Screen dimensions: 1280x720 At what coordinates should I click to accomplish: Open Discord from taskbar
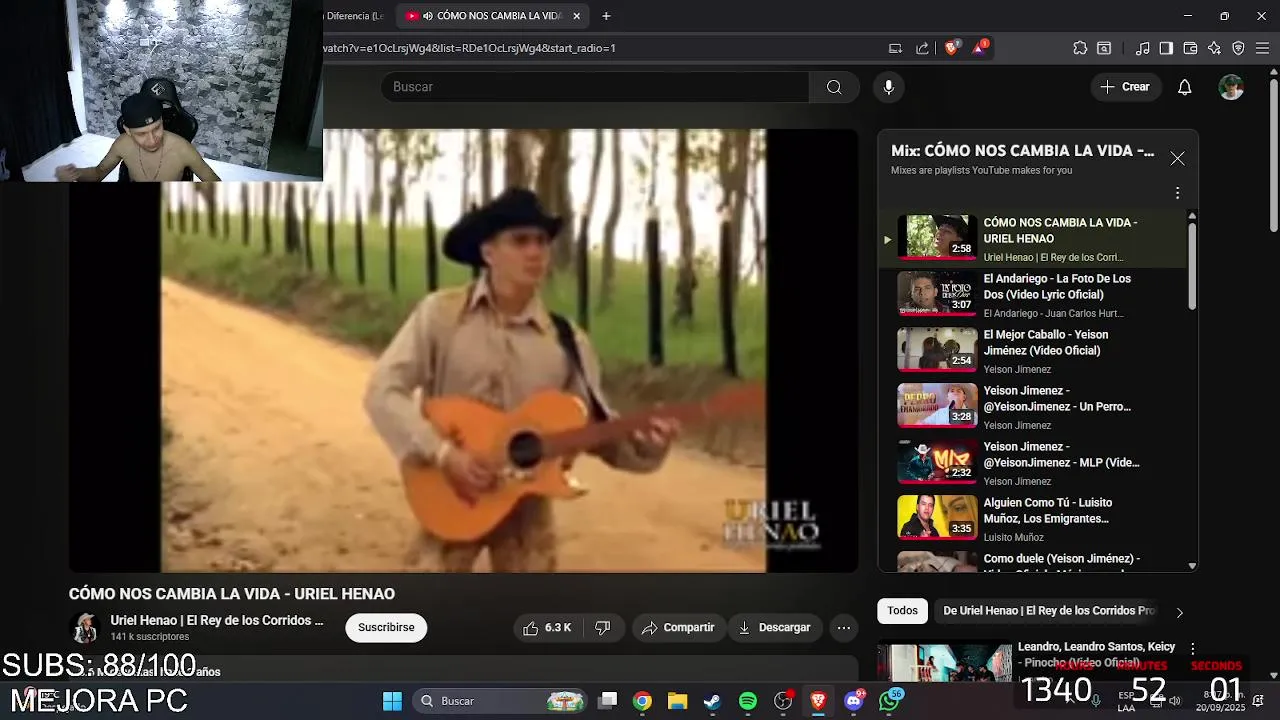pyautogui.click(x=853, y=701)
